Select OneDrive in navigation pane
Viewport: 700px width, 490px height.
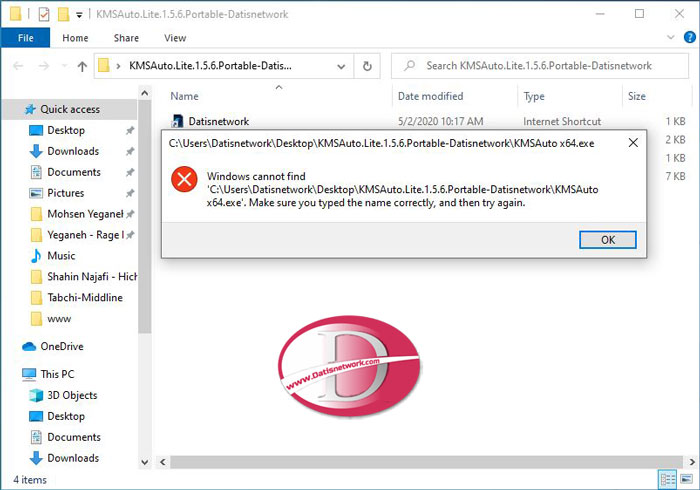(62, 346)
